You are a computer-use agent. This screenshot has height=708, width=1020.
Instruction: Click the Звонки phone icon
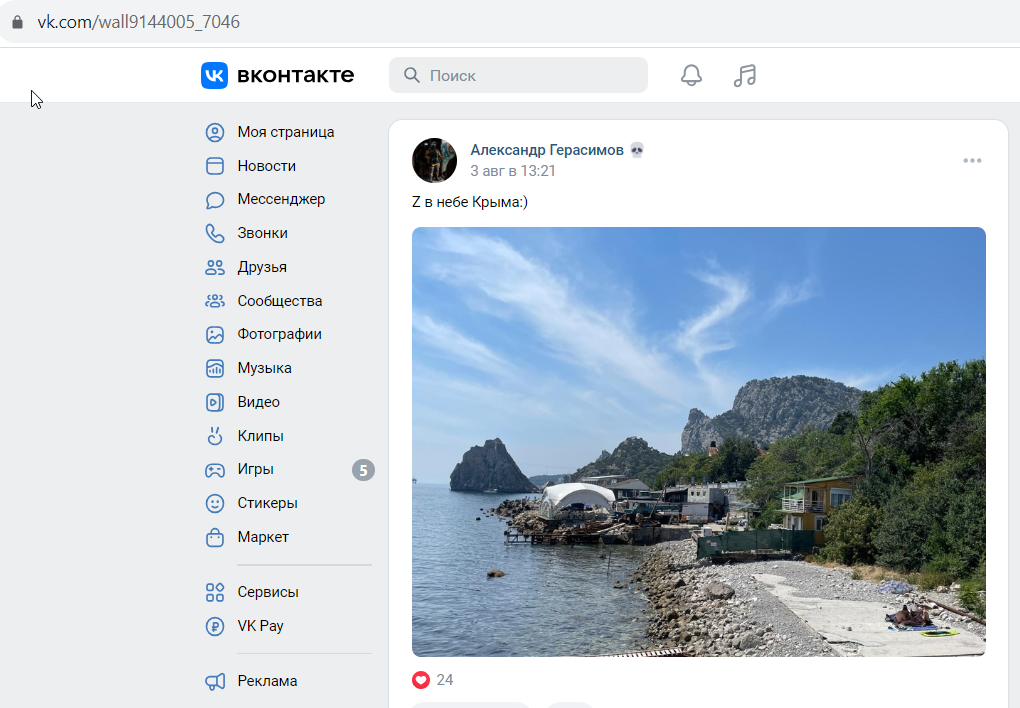pyautogui.click(x=215, y=234)
